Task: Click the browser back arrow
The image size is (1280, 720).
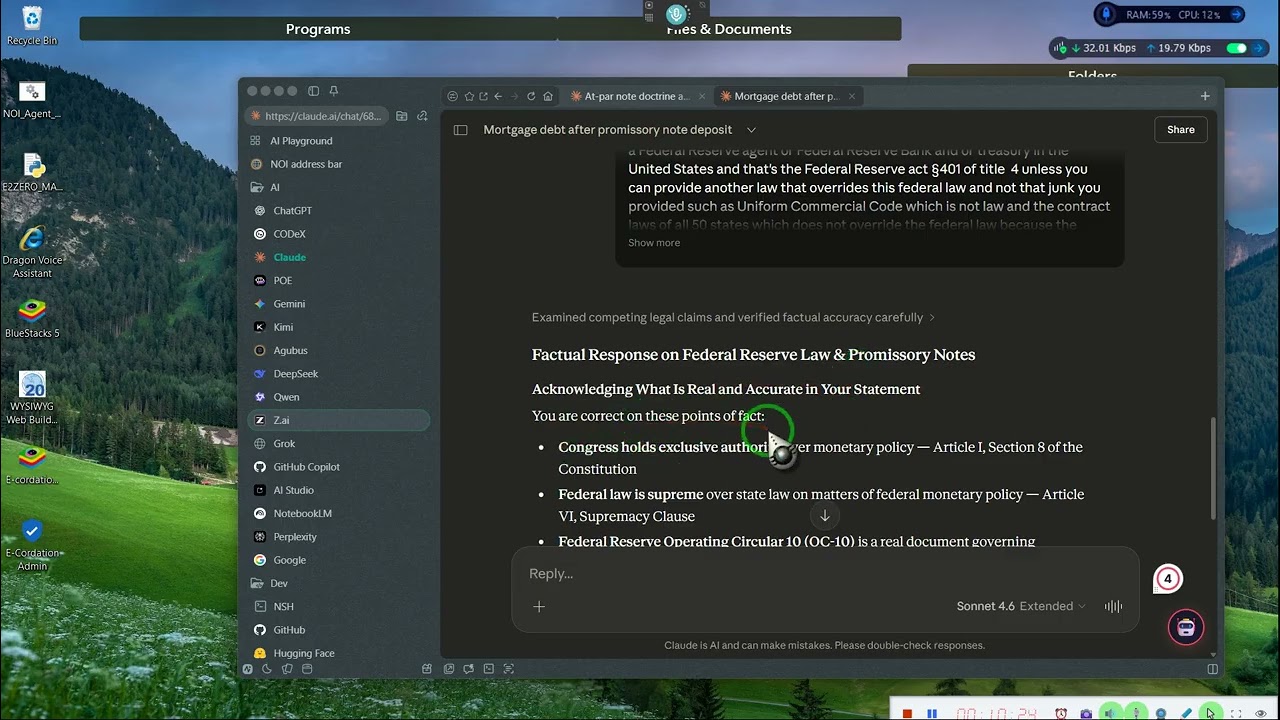Action: [x=498, y=96]
